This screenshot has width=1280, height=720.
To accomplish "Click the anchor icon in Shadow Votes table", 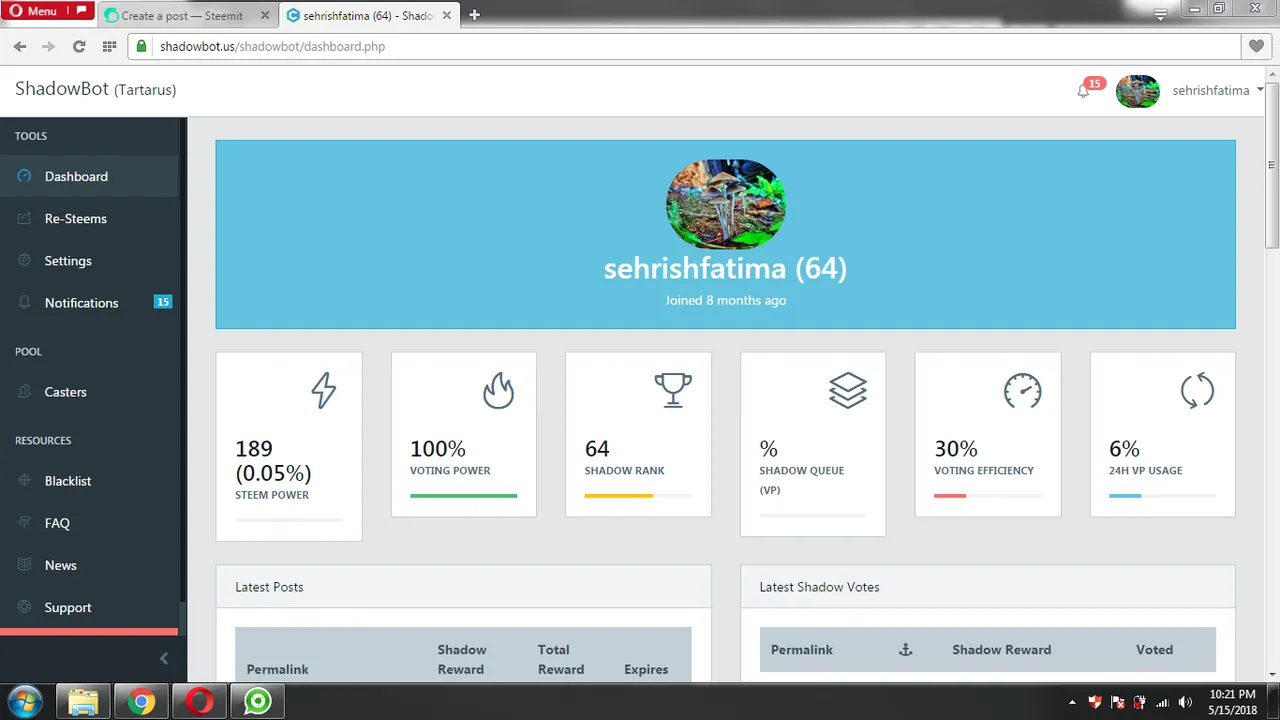I will point(906,650).
